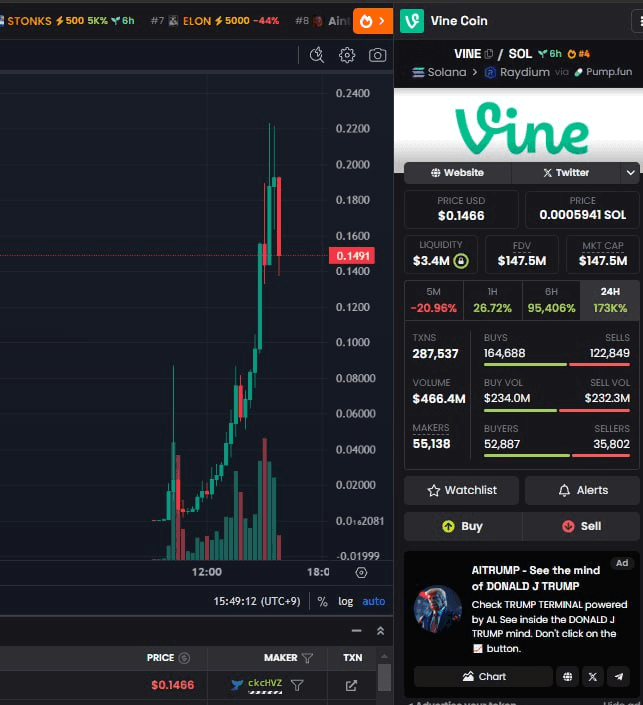Image resolution: width=643 pixels, height=705 pixels.
Task: Click the $0.1466 PRICE USD value
Action: click(x=461, y=216)
